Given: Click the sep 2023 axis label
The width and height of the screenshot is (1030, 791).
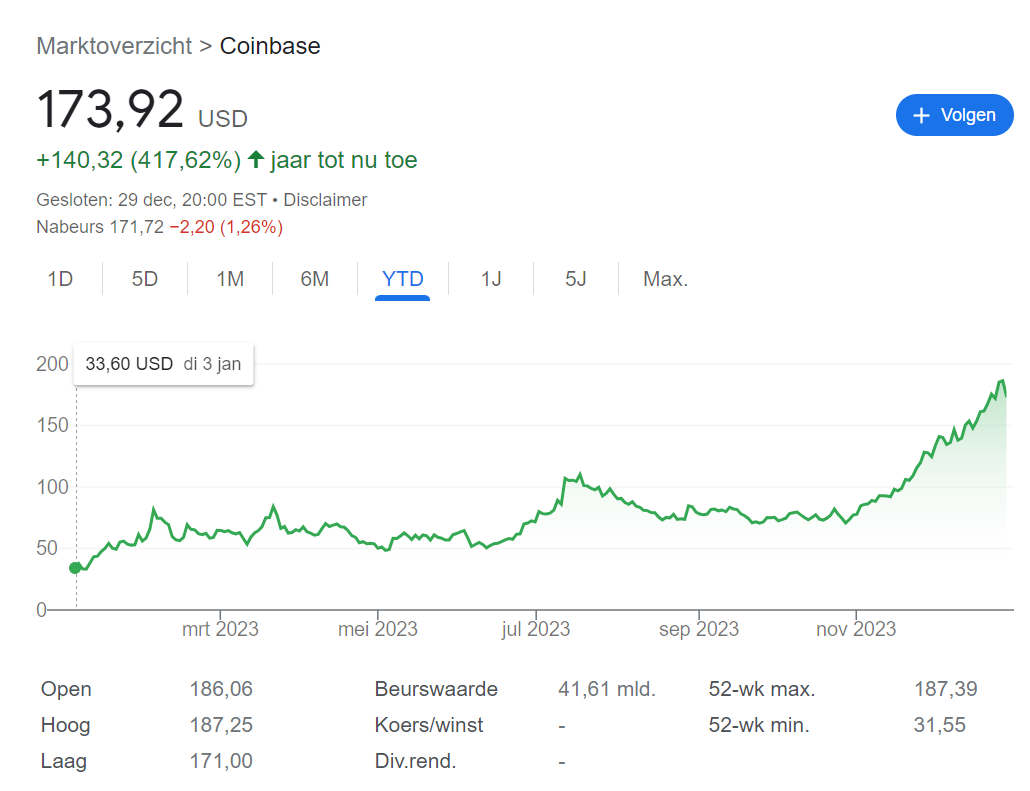Looking at the screenshot, I should 699,629.
